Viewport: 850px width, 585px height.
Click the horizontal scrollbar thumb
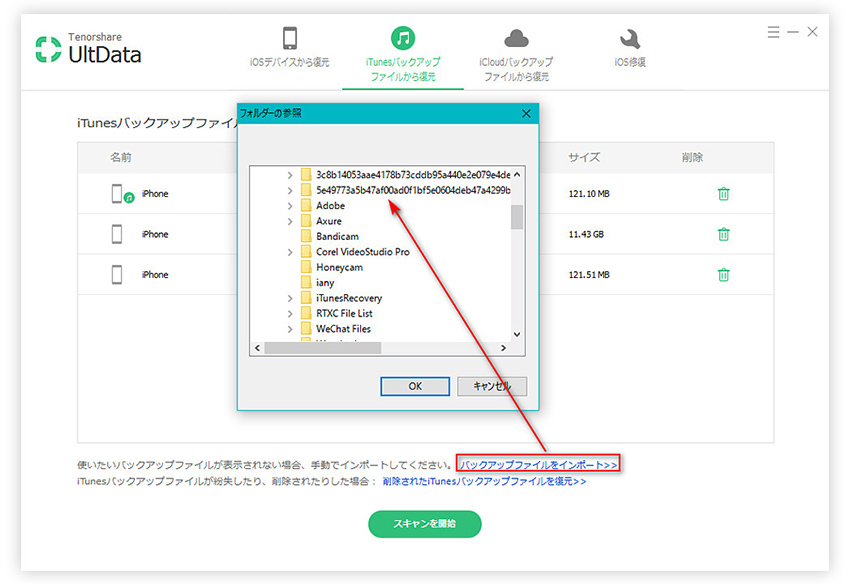point(323,348)
